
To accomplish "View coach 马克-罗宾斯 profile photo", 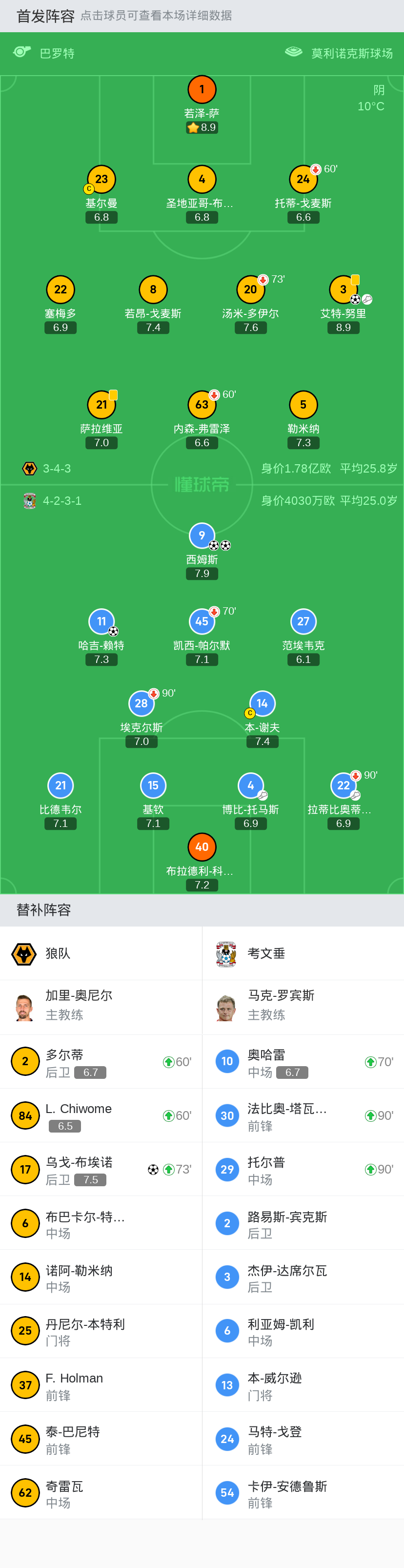I will 226,1008.
